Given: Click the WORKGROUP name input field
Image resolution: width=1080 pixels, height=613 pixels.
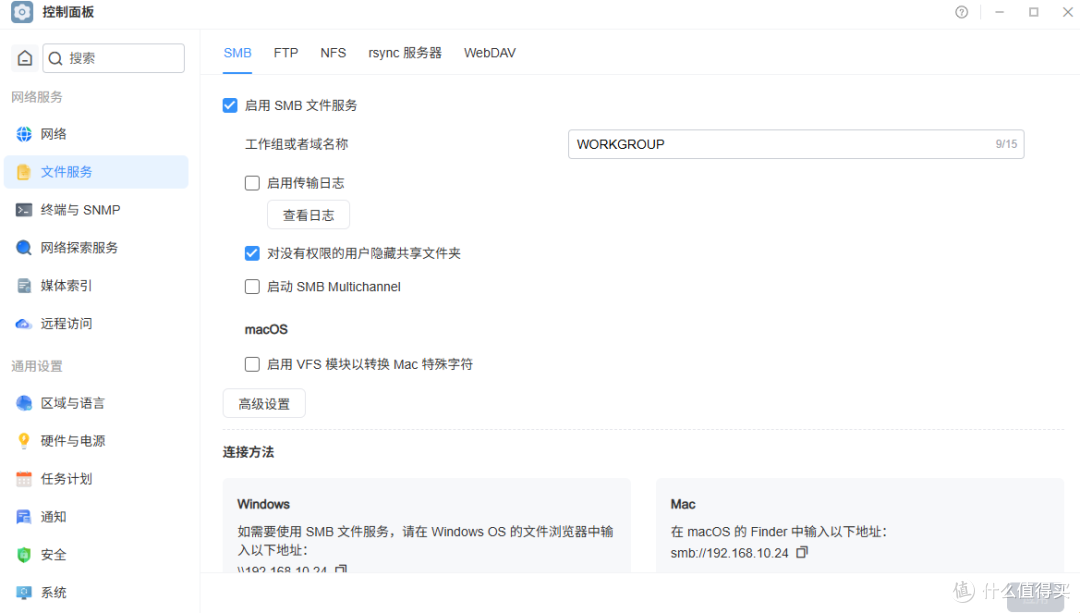Looking at the screenshot, I should click(796, 144).
